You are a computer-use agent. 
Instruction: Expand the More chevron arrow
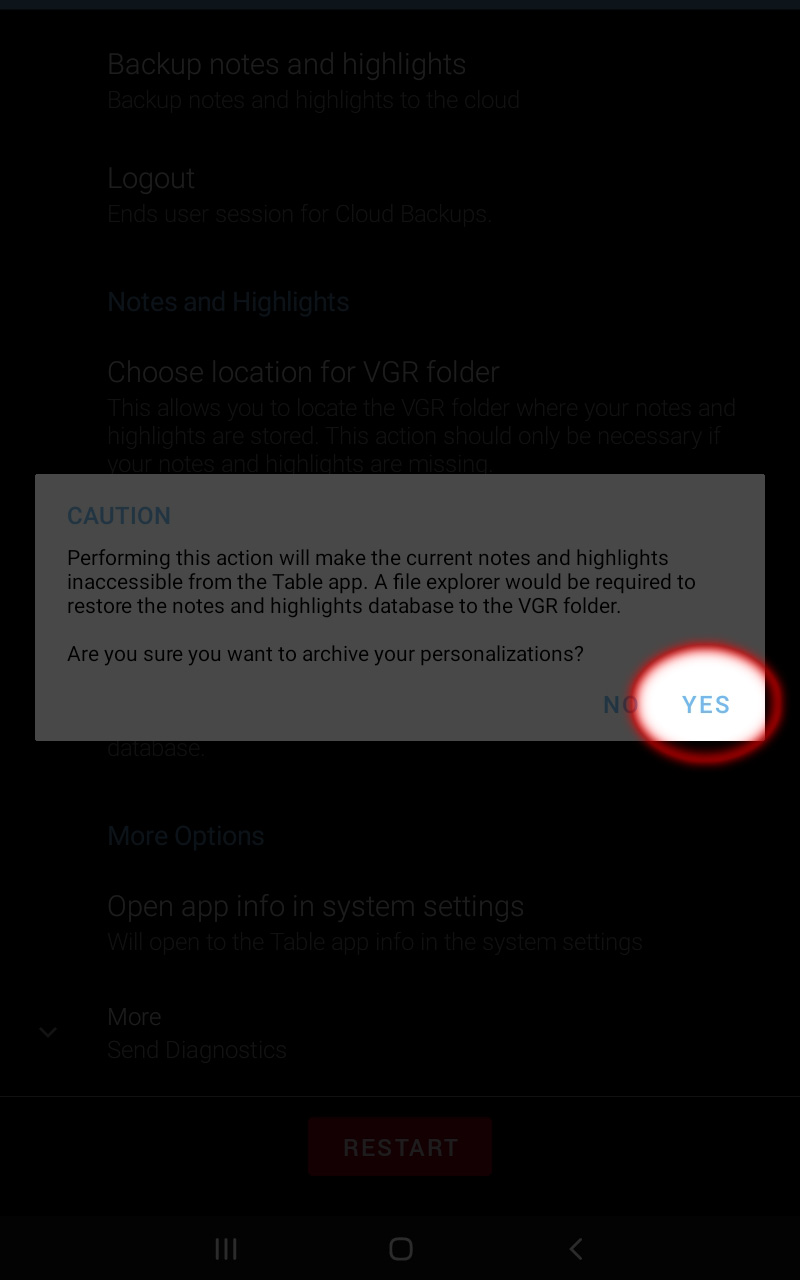click(47, 1032)
